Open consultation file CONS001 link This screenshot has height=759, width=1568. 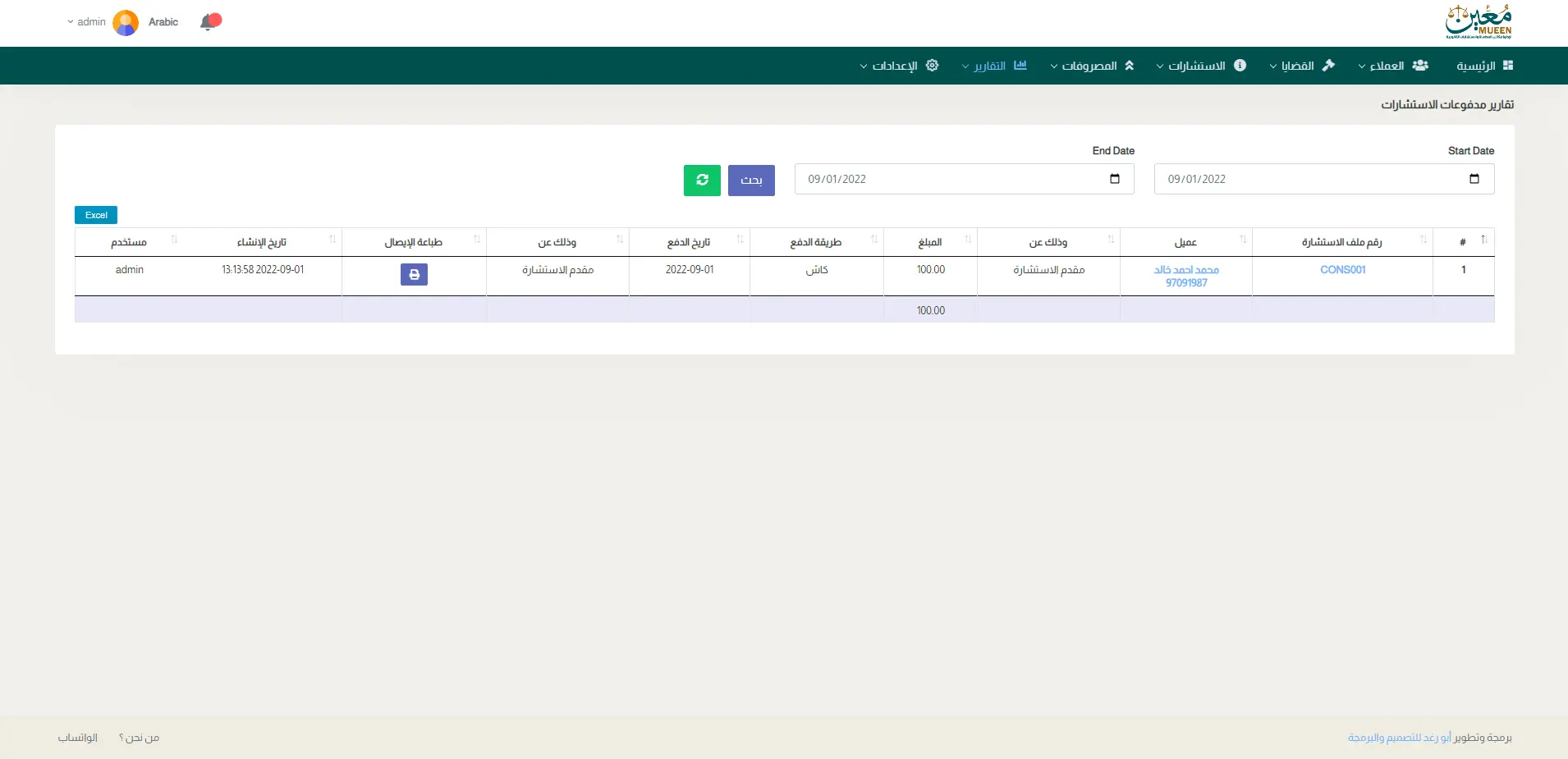point(1342,270)
